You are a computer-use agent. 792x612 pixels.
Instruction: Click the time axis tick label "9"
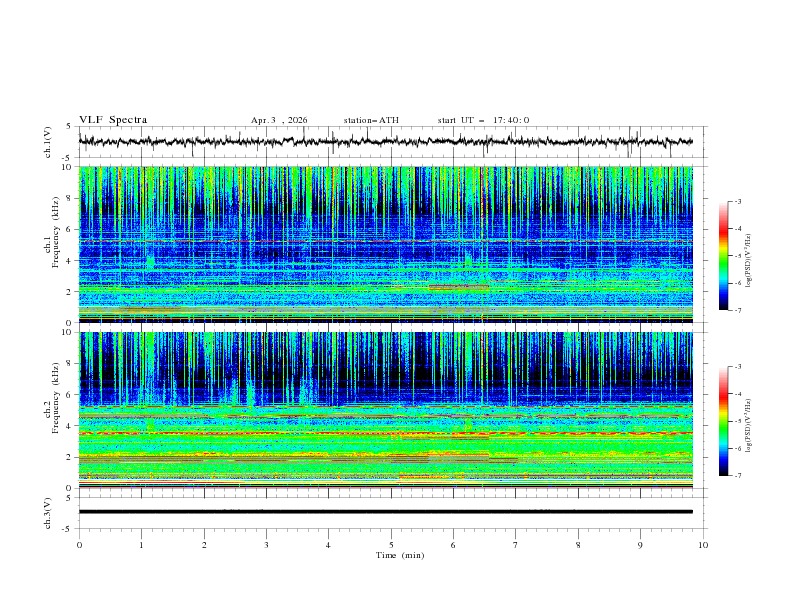640,545
